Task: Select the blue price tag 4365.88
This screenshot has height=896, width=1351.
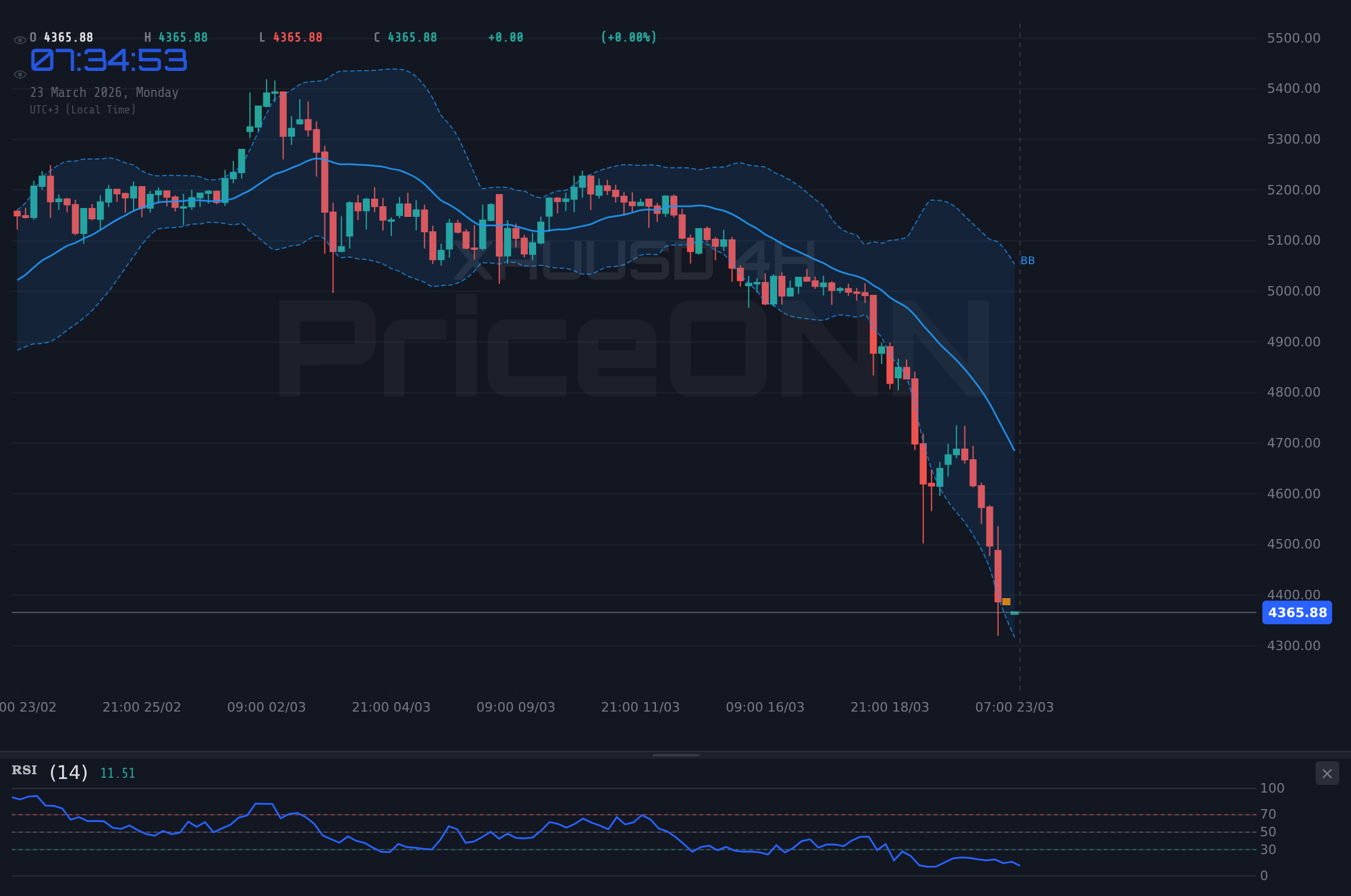Action: pyautogui.click(x=1297, y=613)
